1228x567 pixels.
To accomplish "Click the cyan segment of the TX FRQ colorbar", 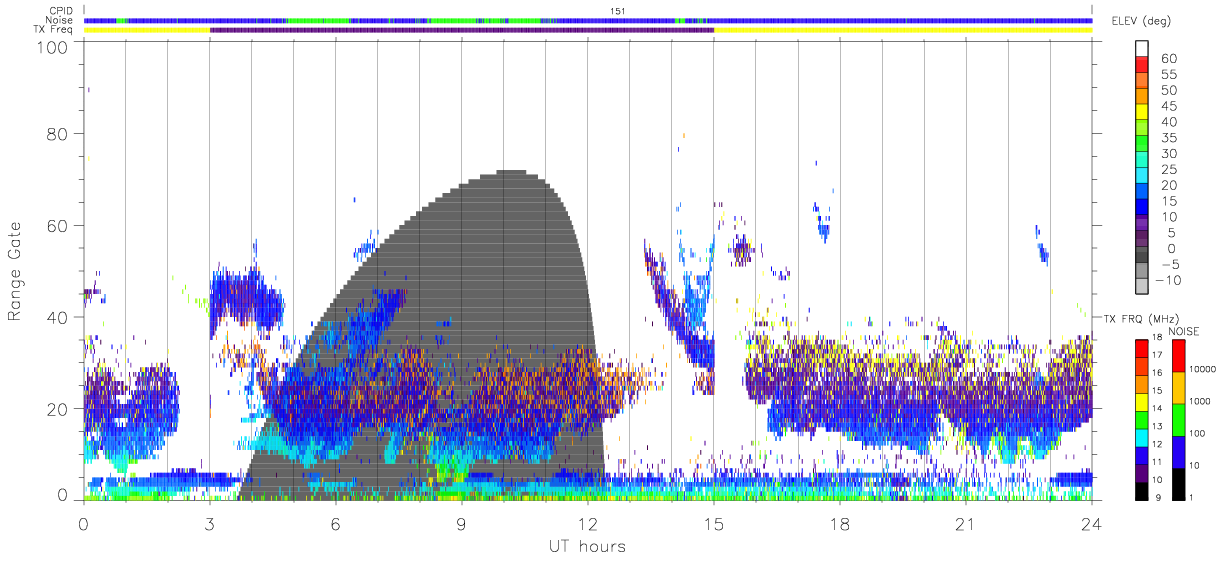I will pyautogui.click(x=1142, y=437).
